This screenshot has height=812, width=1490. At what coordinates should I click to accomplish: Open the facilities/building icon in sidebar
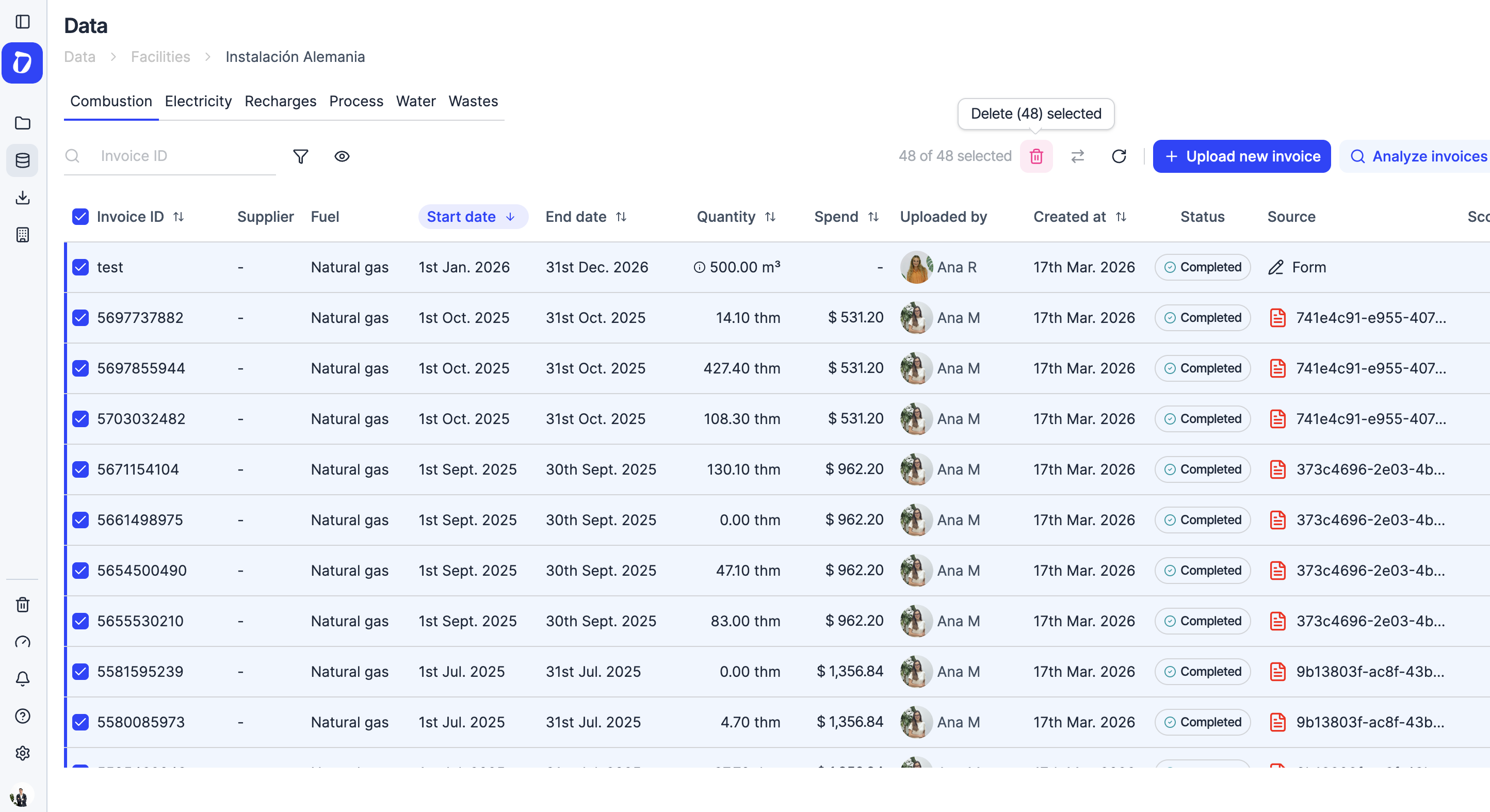tap(22, 234)
